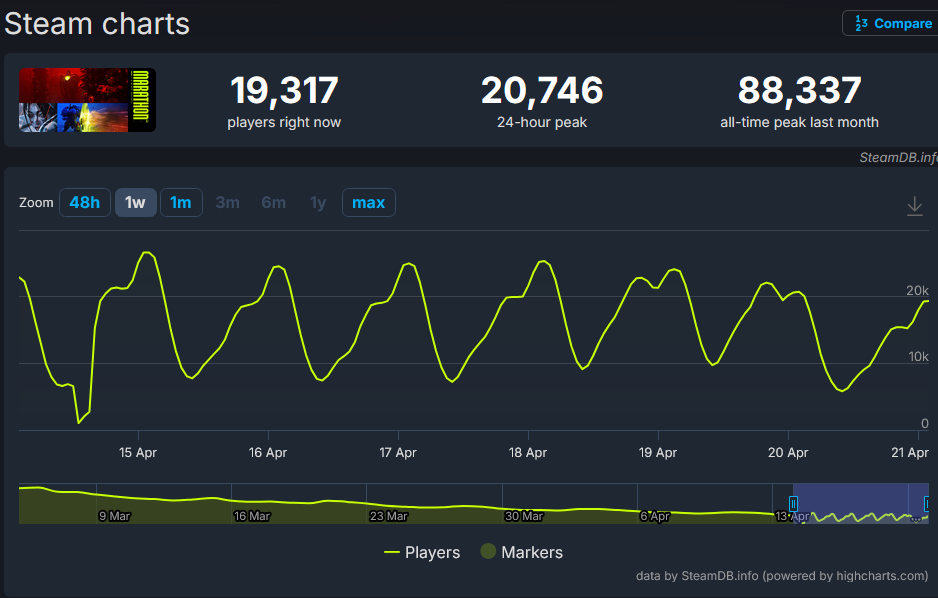
Task: Grab the left navigator range handle
Action: click(793, 504)
